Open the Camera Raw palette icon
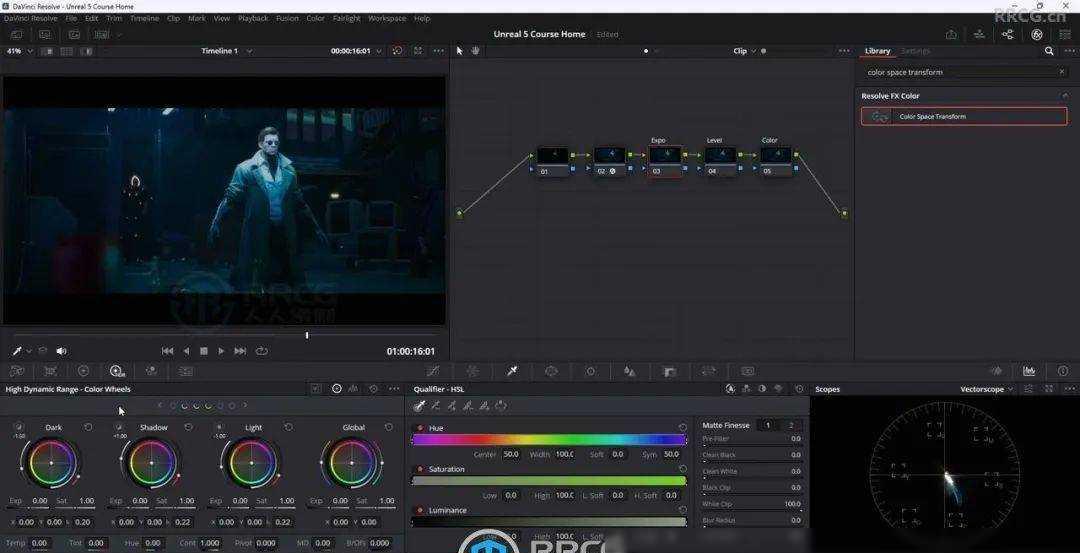This screenshot has width=1080, height=553. (17, 371)
